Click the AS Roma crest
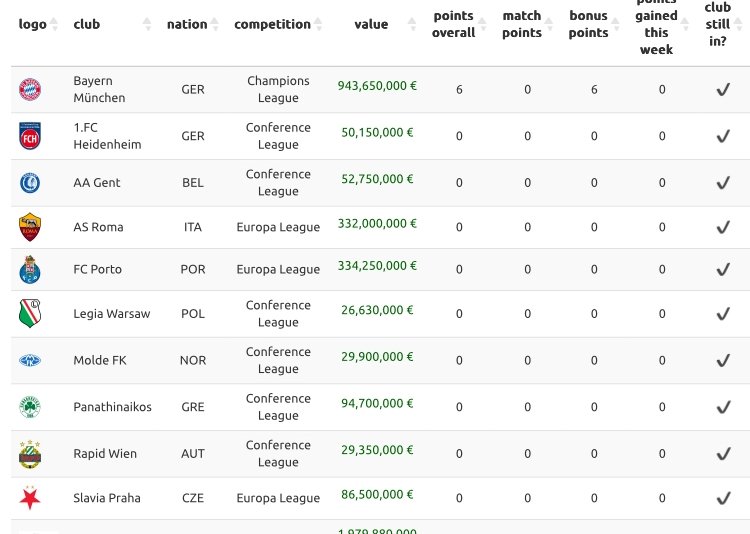The width and height of the screenshot is (750, 534). (x=29, y=227)
